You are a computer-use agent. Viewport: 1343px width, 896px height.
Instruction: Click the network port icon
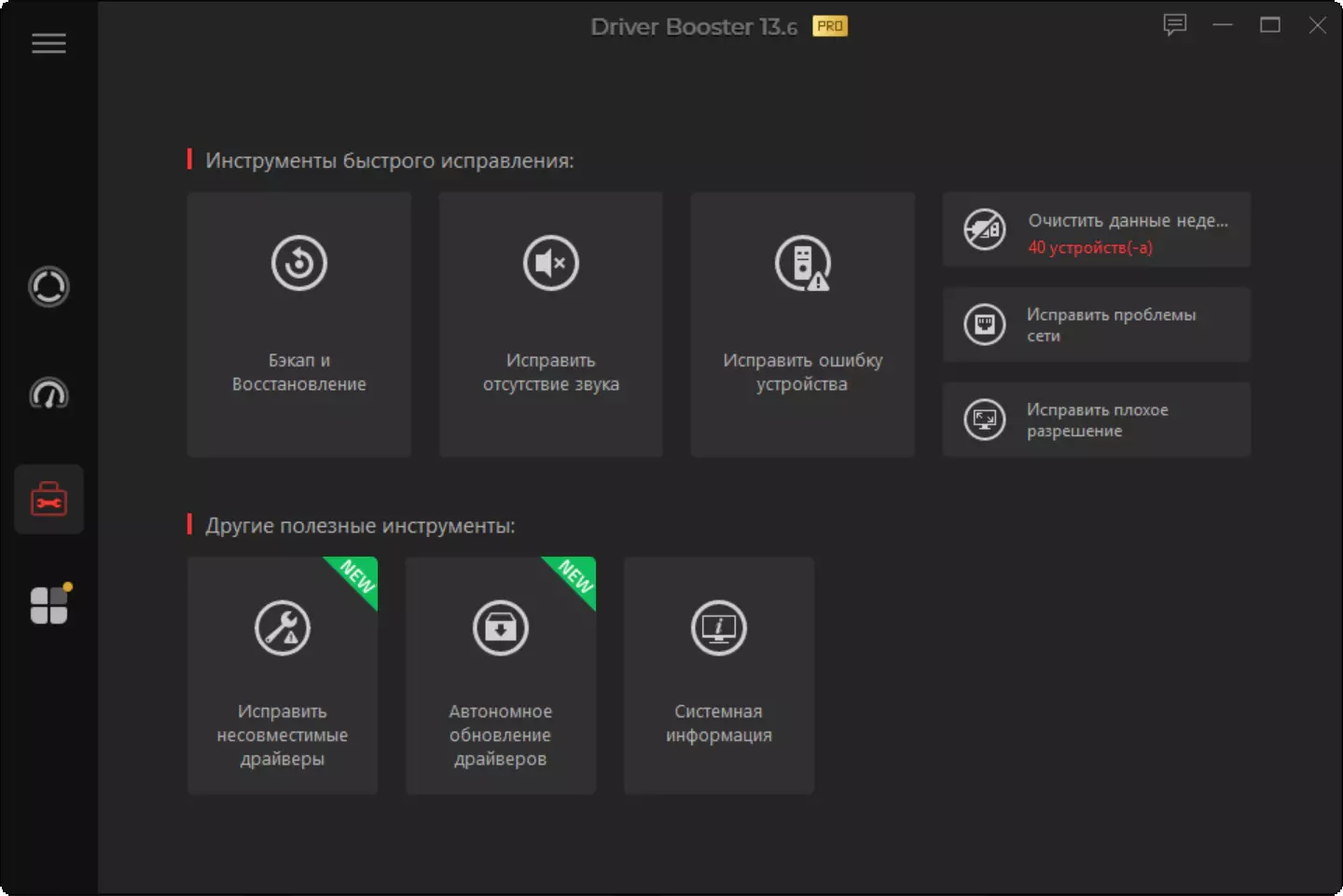pos(985,324)
